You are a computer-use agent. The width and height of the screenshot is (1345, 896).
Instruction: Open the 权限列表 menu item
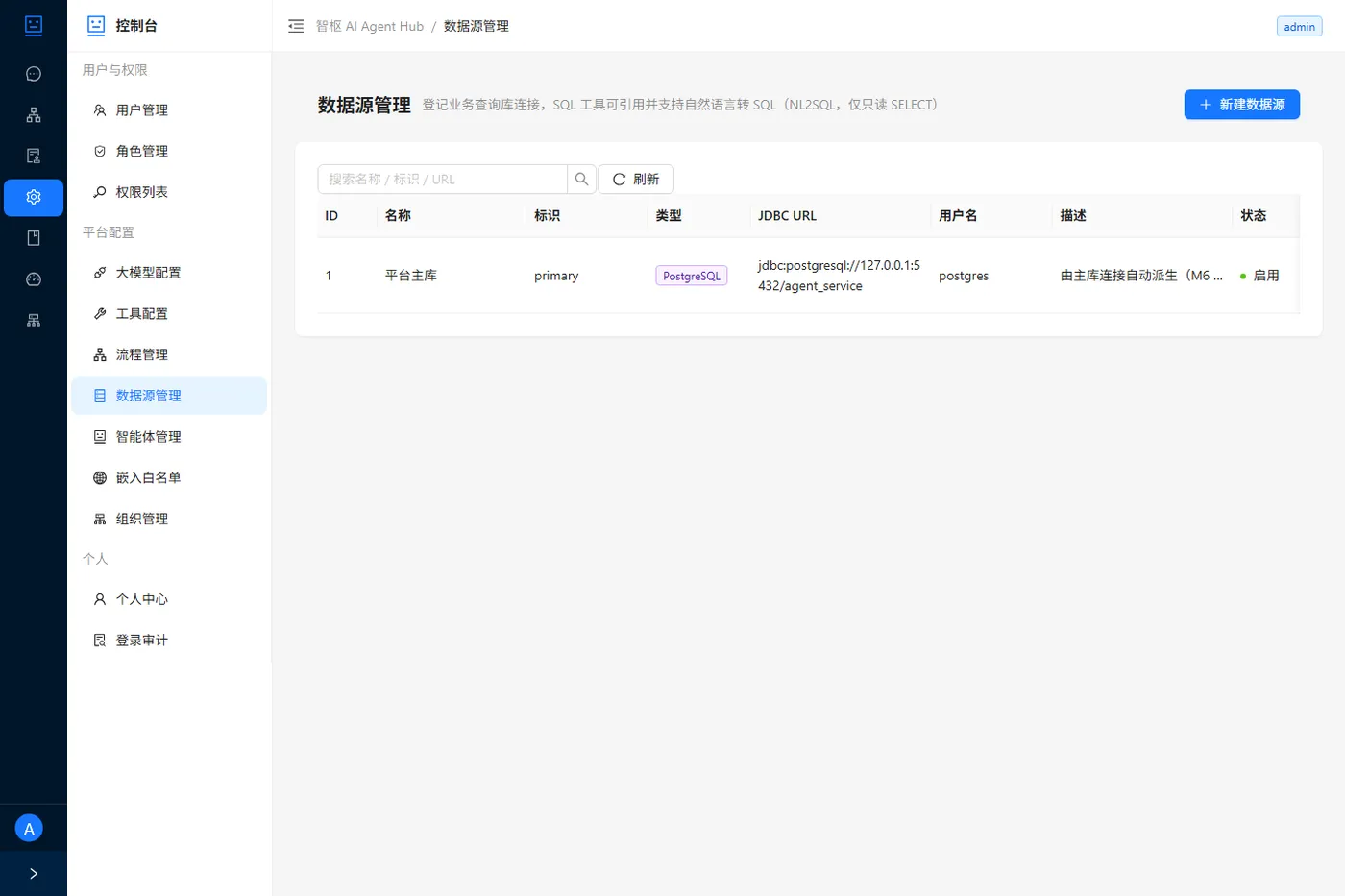pyautogui.click(x=169, y=192)
